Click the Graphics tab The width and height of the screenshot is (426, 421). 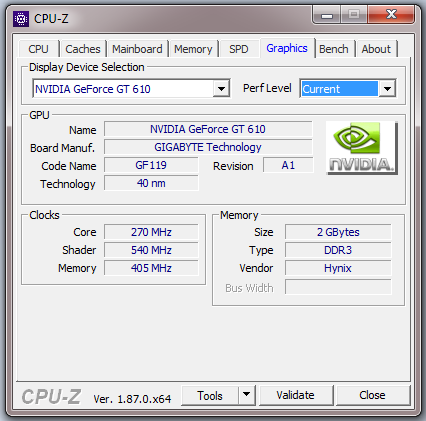pos(287,48)
